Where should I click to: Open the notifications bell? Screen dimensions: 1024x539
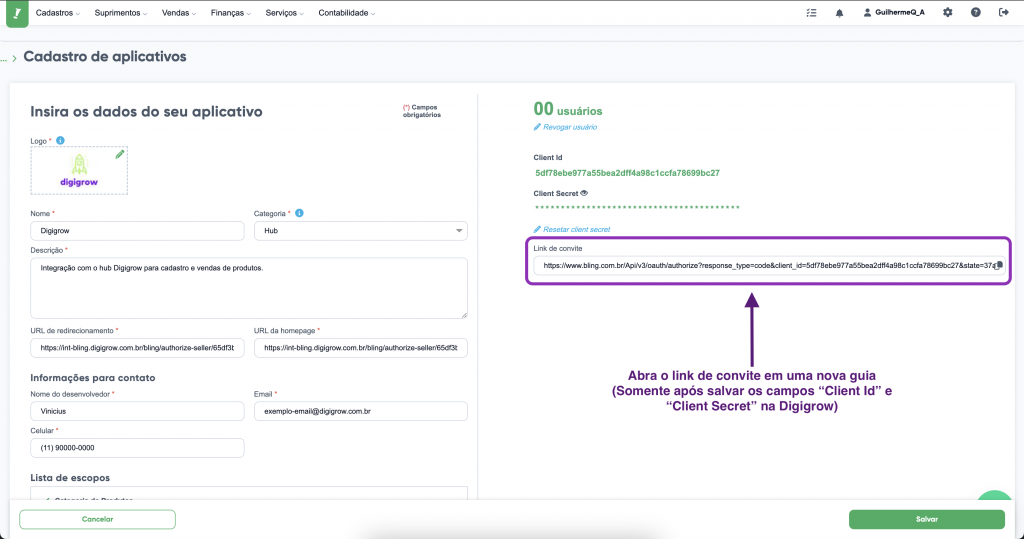click(x=839, y=13)
